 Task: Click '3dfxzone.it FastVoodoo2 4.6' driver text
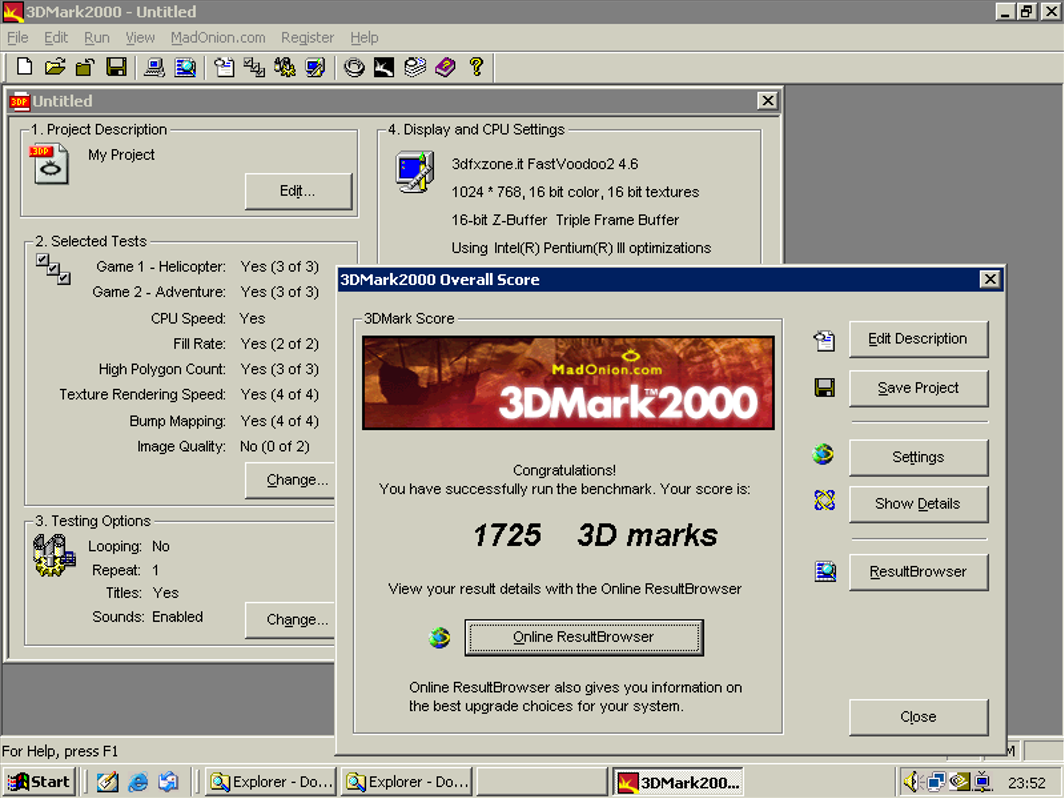pyautogui.click(x=545, y=164)
